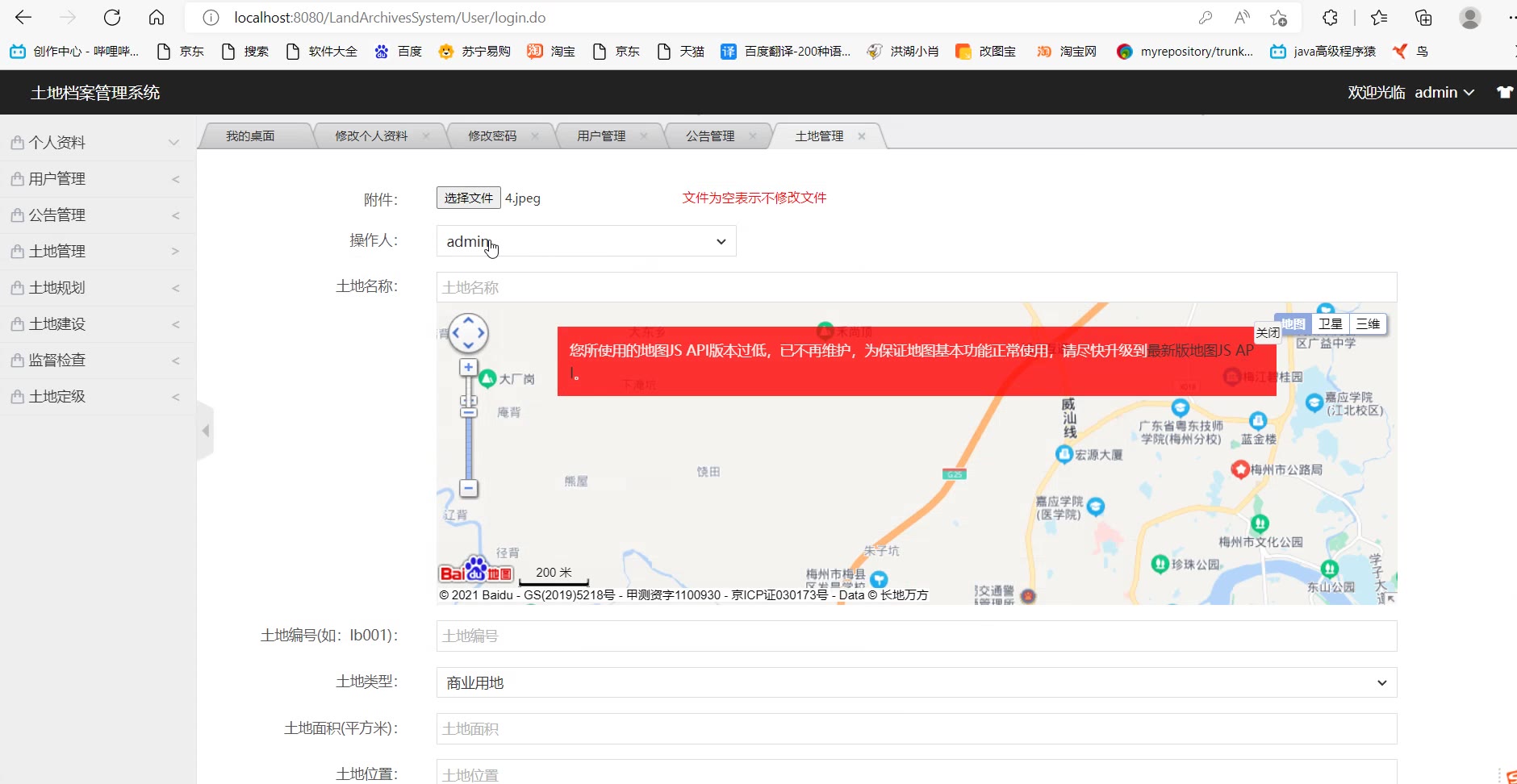The width and height of the screenshot is (1517, 784).
Task: Expand 监督检查 sidebar menu
Action: [98, 361]
